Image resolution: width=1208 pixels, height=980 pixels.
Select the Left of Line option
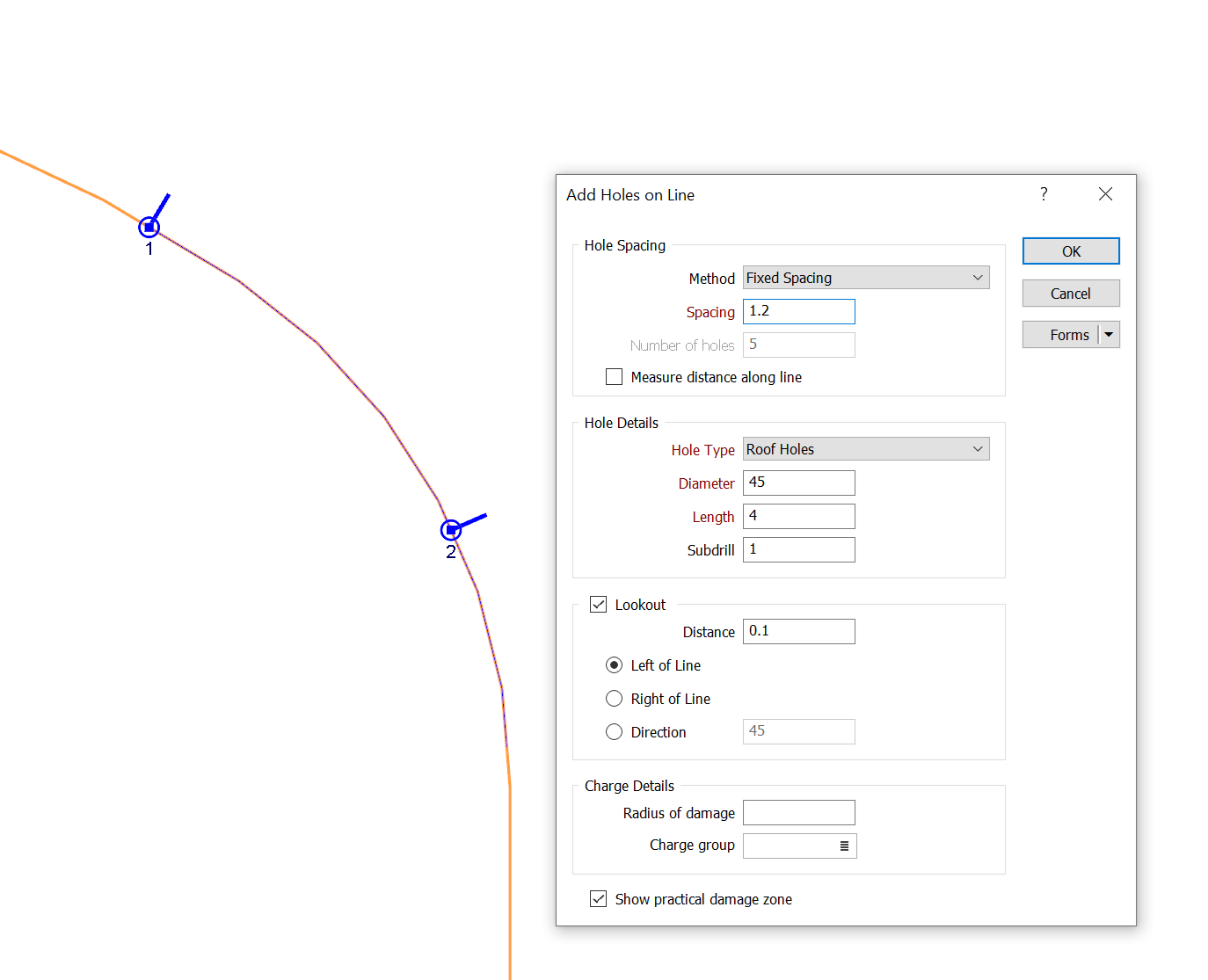614,664
